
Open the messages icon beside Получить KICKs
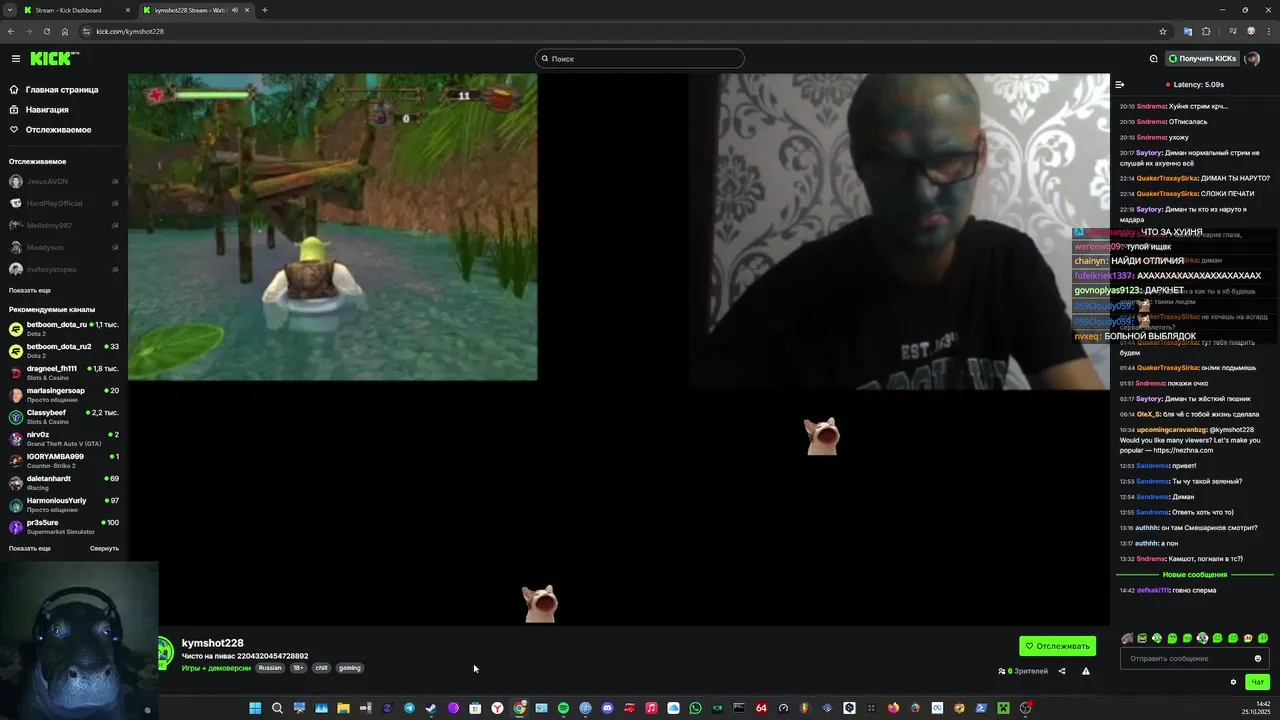[x=1153, y=59]
